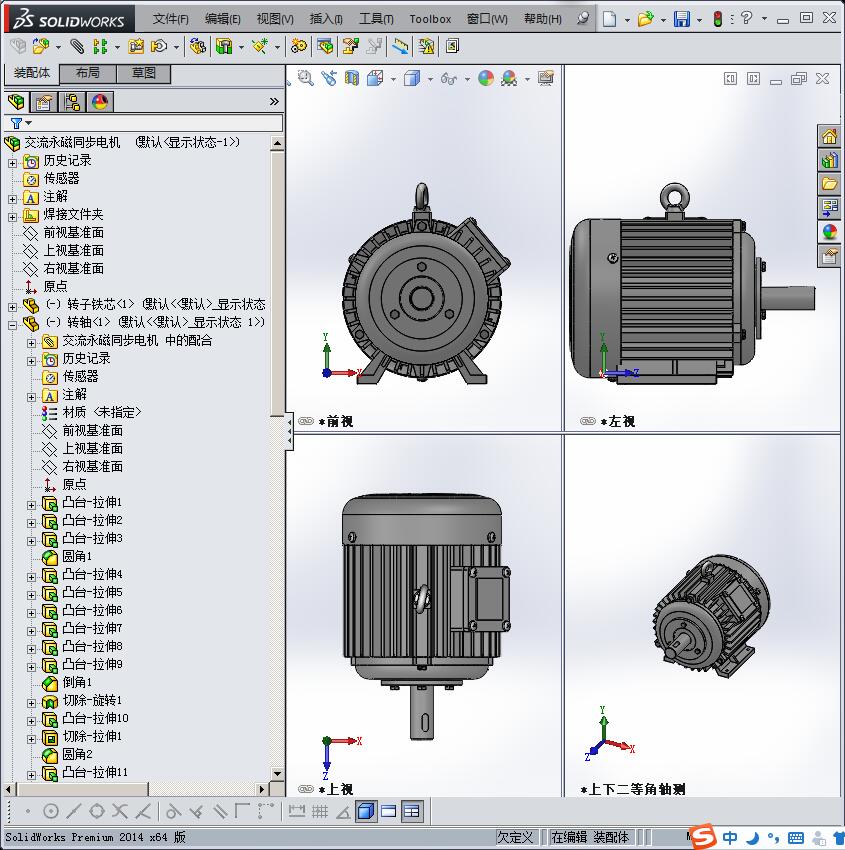The height and width of the screenshot is (850, 845).
Task: Click the Show Hidden Components icon
Action: pos(197,47)
